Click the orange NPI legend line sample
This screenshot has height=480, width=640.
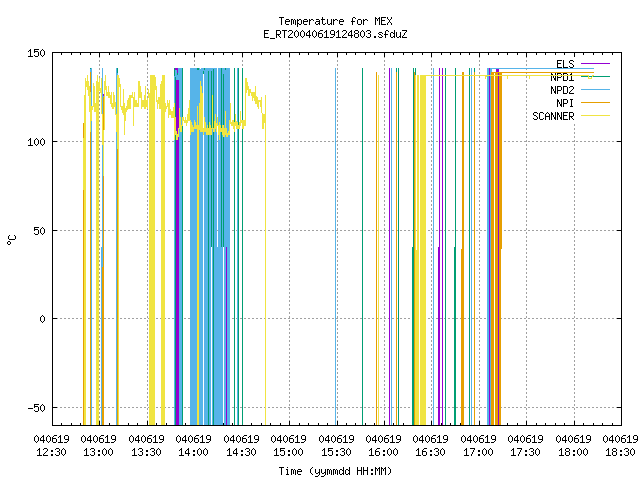coord(595,103)
